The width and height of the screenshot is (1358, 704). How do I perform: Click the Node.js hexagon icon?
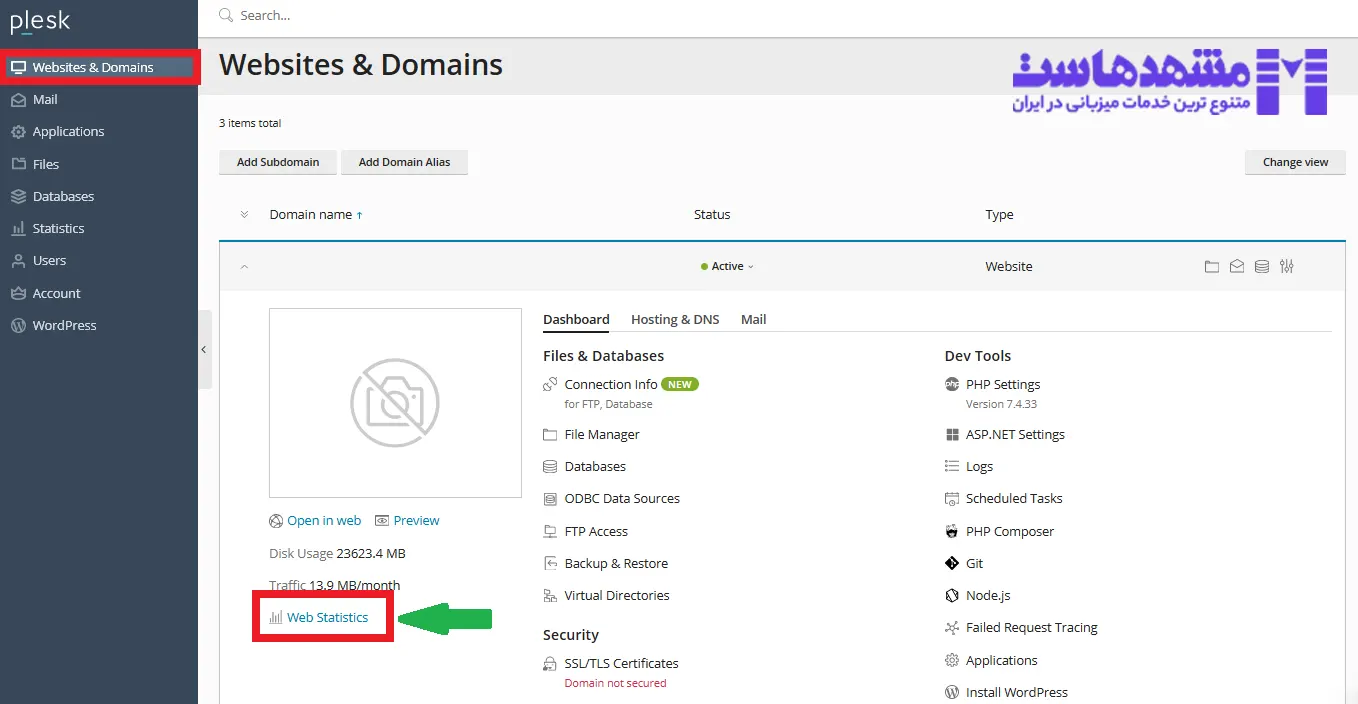pyautogui.click(x=951, y=595)
